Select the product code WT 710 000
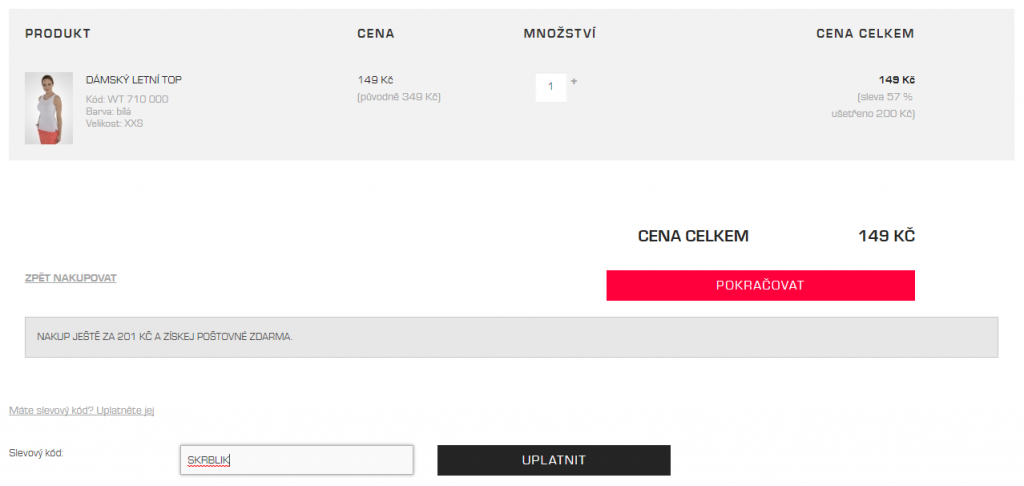The height and width of the screenshot is (486, 1024). point(127,99)
